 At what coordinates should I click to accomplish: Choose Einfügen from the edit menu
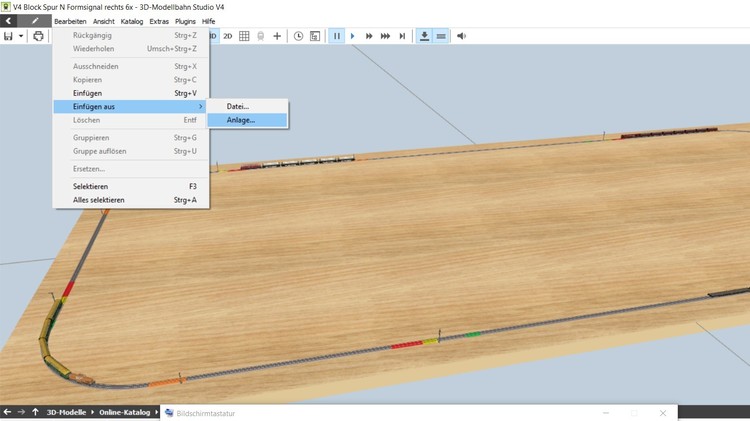pos(131,93)
